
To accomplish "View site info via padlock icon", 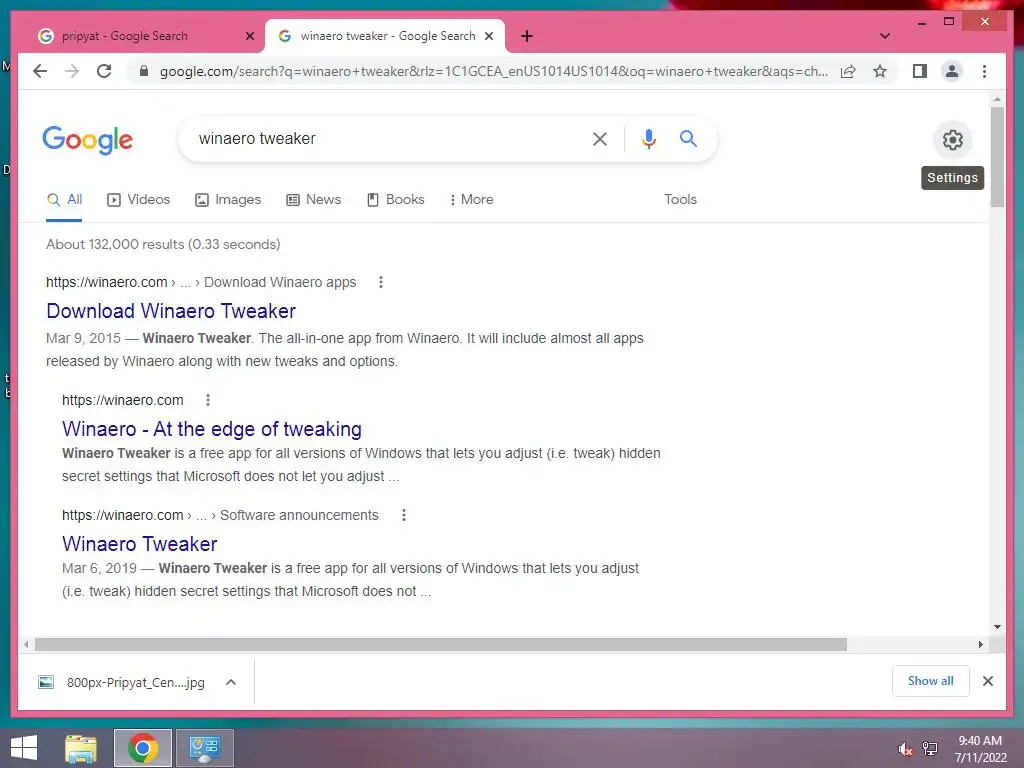I will point(144,71).
